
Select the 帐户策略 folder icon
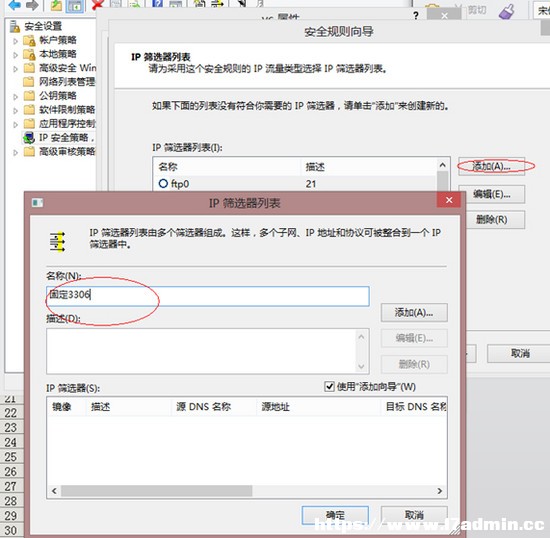point(29,40)
